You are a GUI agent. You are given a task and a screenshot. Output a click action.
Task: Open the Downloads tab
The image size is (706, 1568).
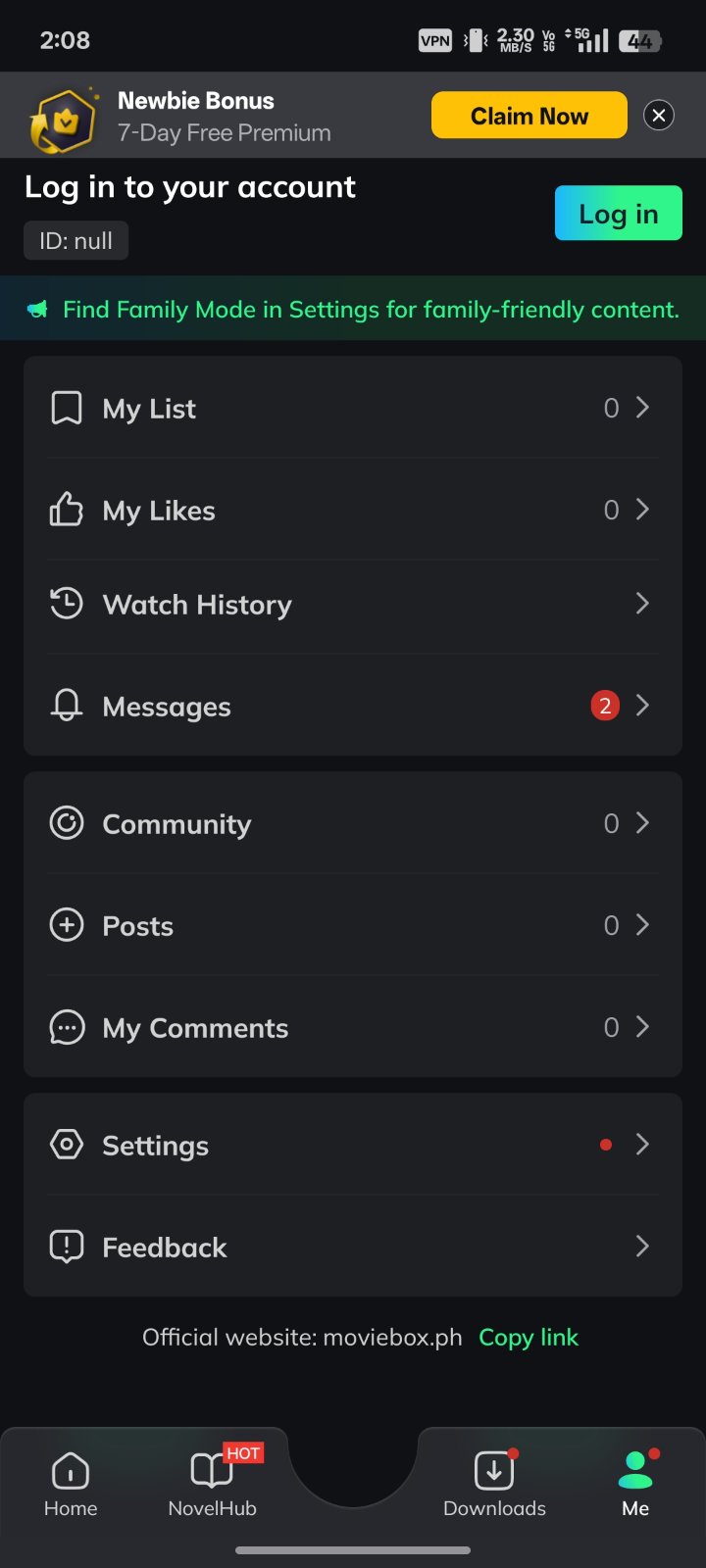(494, 1485)
